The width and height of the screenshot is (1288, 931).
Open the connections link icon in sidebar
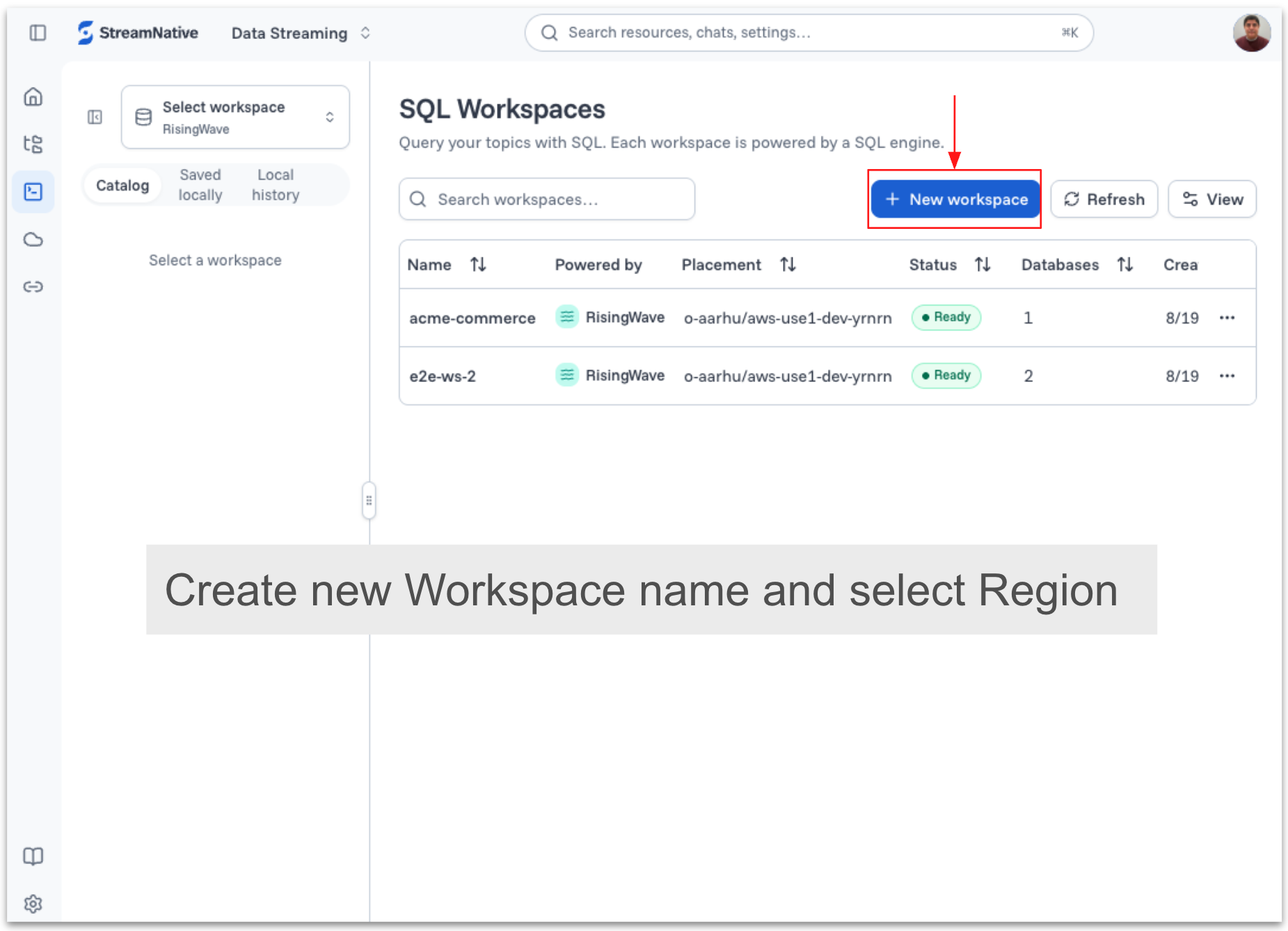(33, 287)
